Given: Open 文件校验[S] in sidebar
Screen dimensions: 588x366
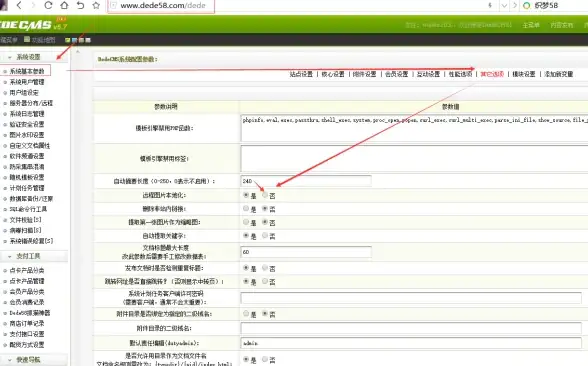Looking at the screenshot, I should (x=25, y=220).
